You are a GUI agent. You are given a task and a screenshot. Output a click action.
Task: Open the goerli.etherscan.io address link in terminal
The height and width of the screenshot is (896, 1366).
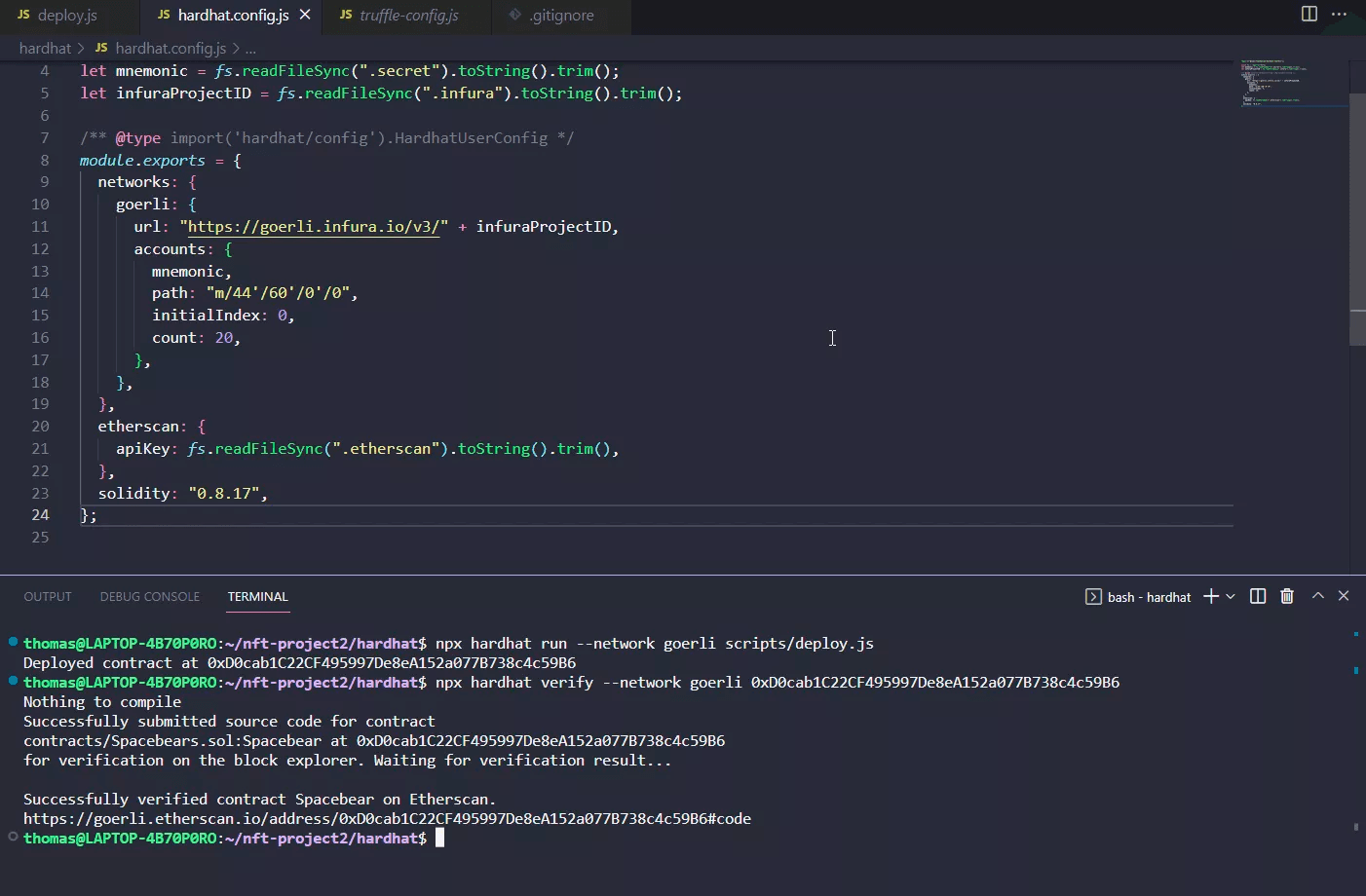coord(387,819)
